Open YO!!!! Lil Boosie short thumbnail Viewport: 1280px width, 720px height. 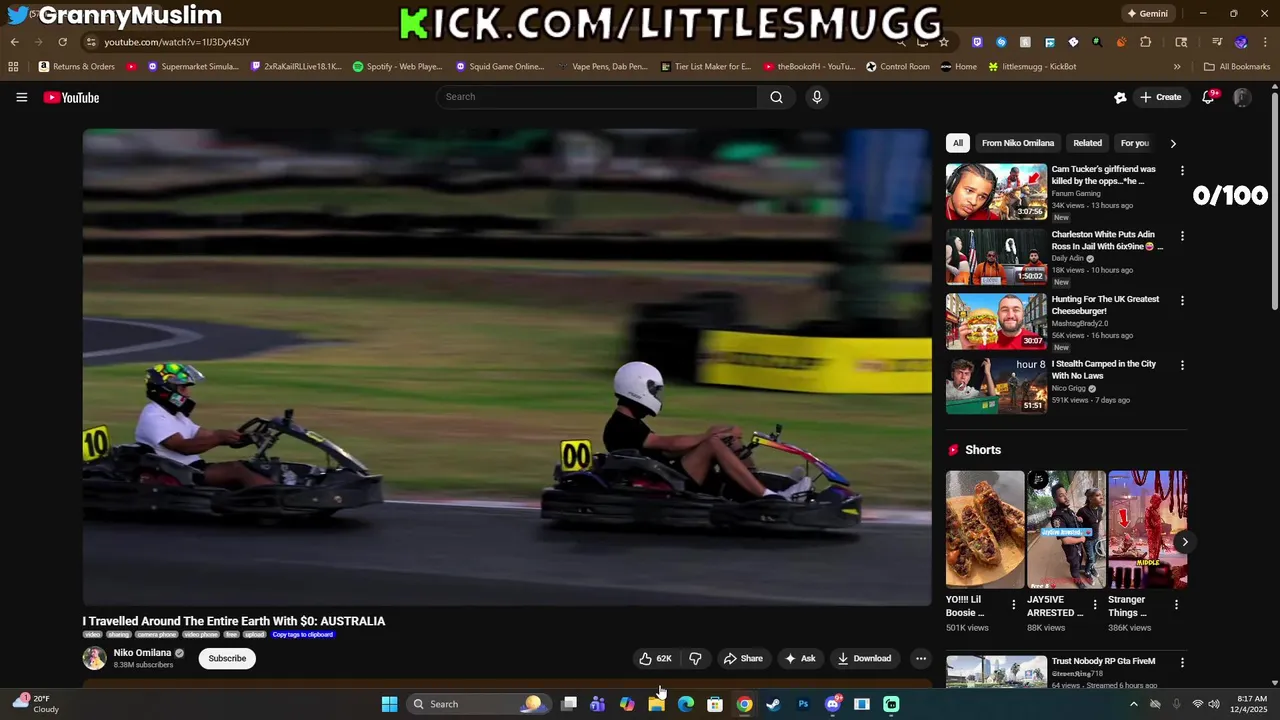(x=985, y=529)
